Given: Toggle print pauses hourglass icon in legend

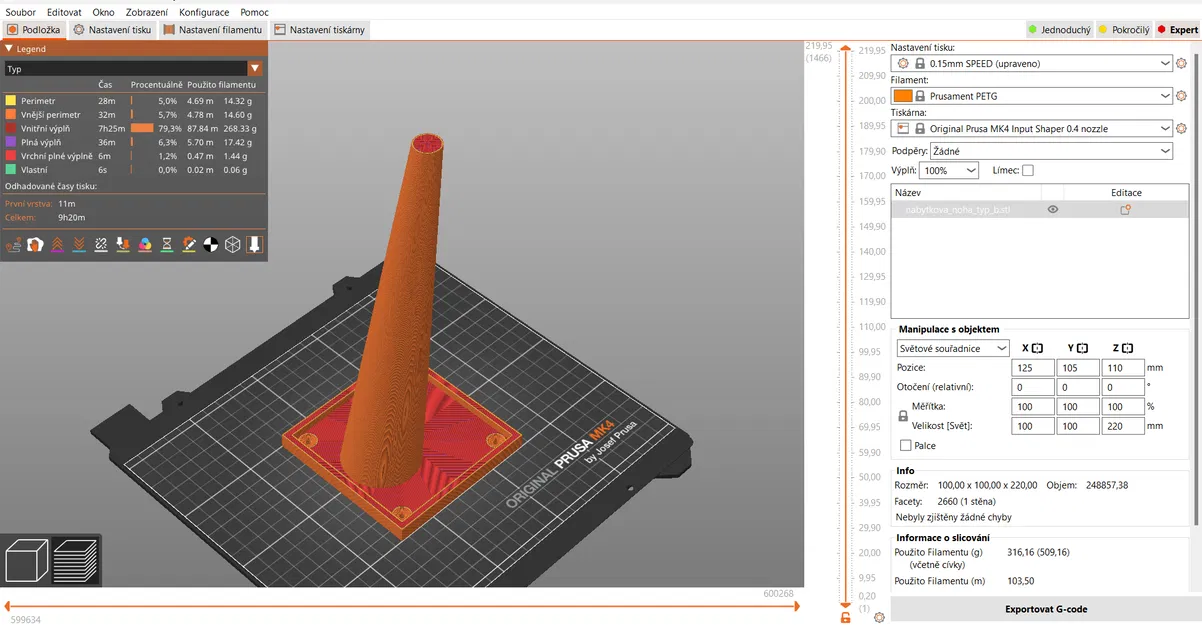Looking at the screenshot, I should [167, 244].
